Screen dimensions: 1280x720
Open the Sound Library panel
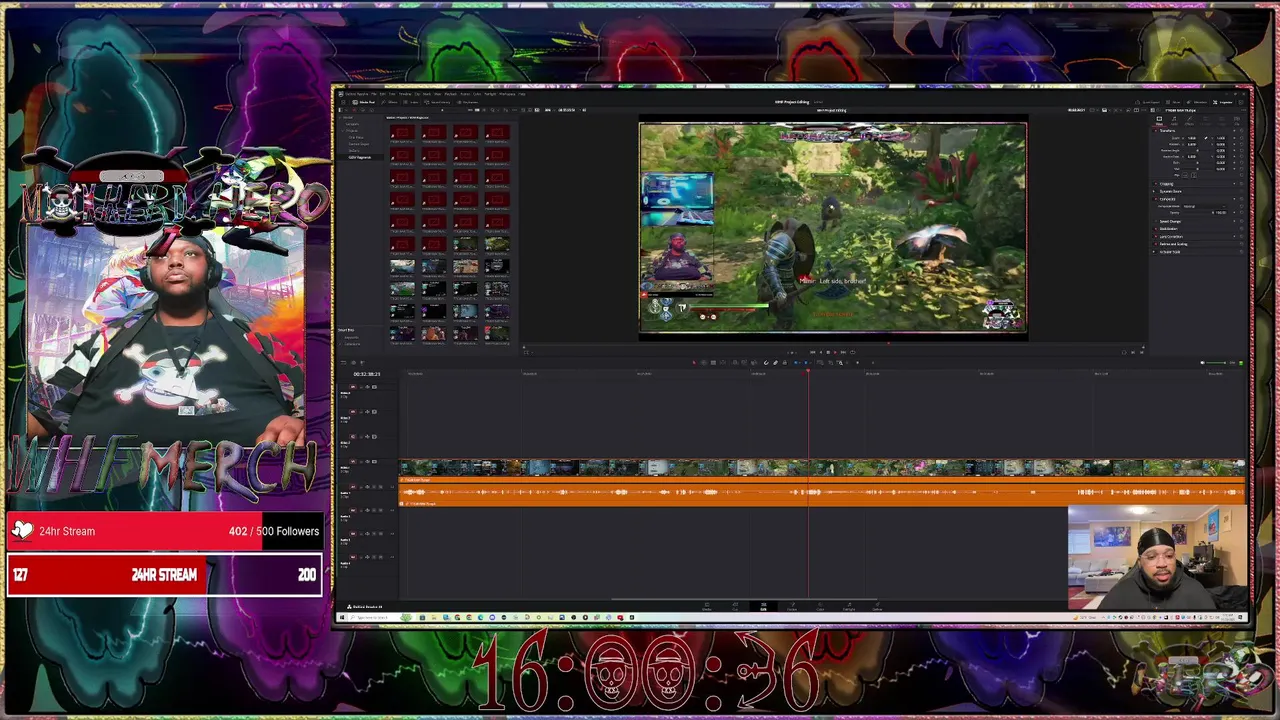(x=437, y=102)
